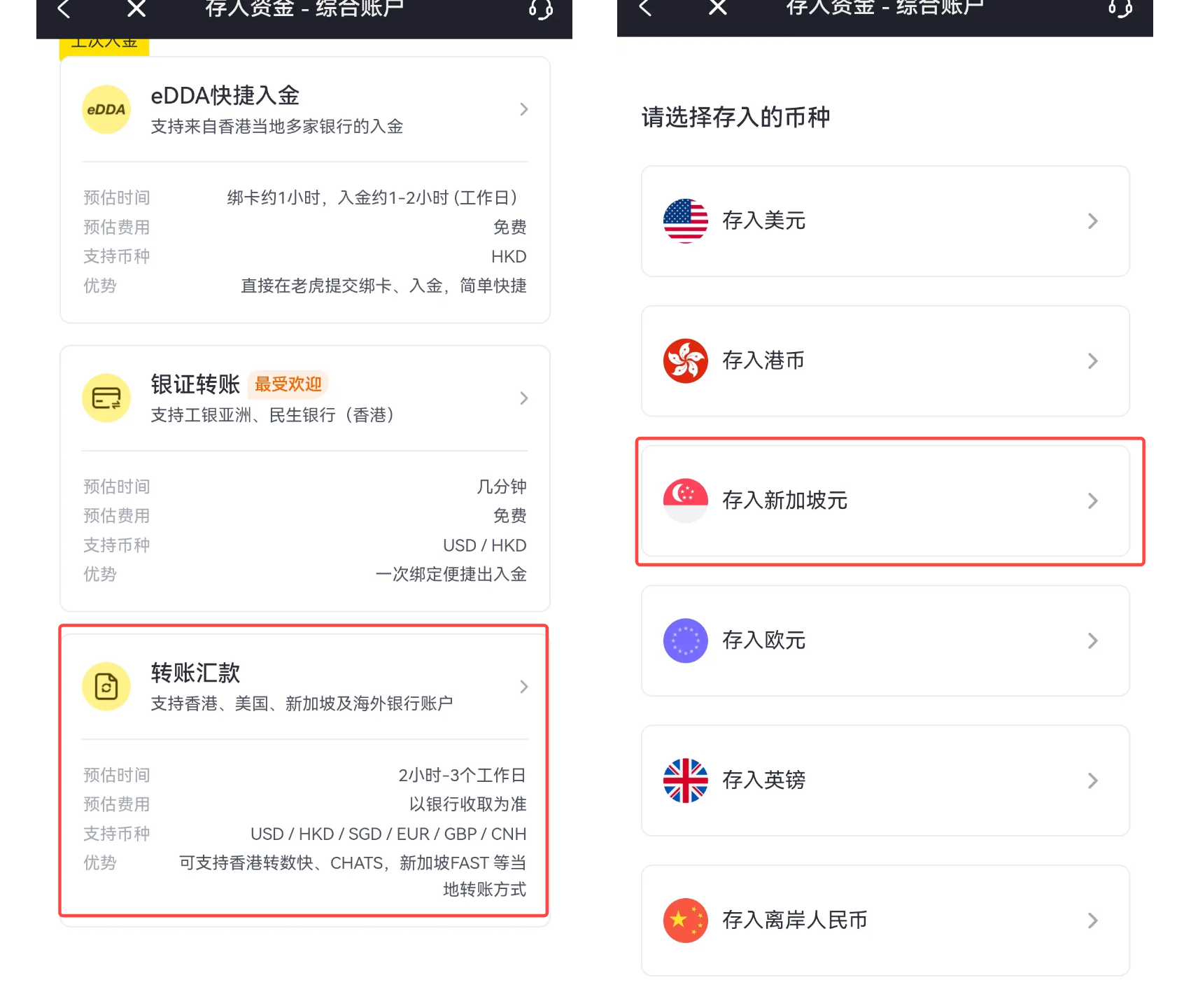This screenshot has width=1191, height=1008.
Task: Open customer service headset in left screen
Action: [x=540, y=9]
